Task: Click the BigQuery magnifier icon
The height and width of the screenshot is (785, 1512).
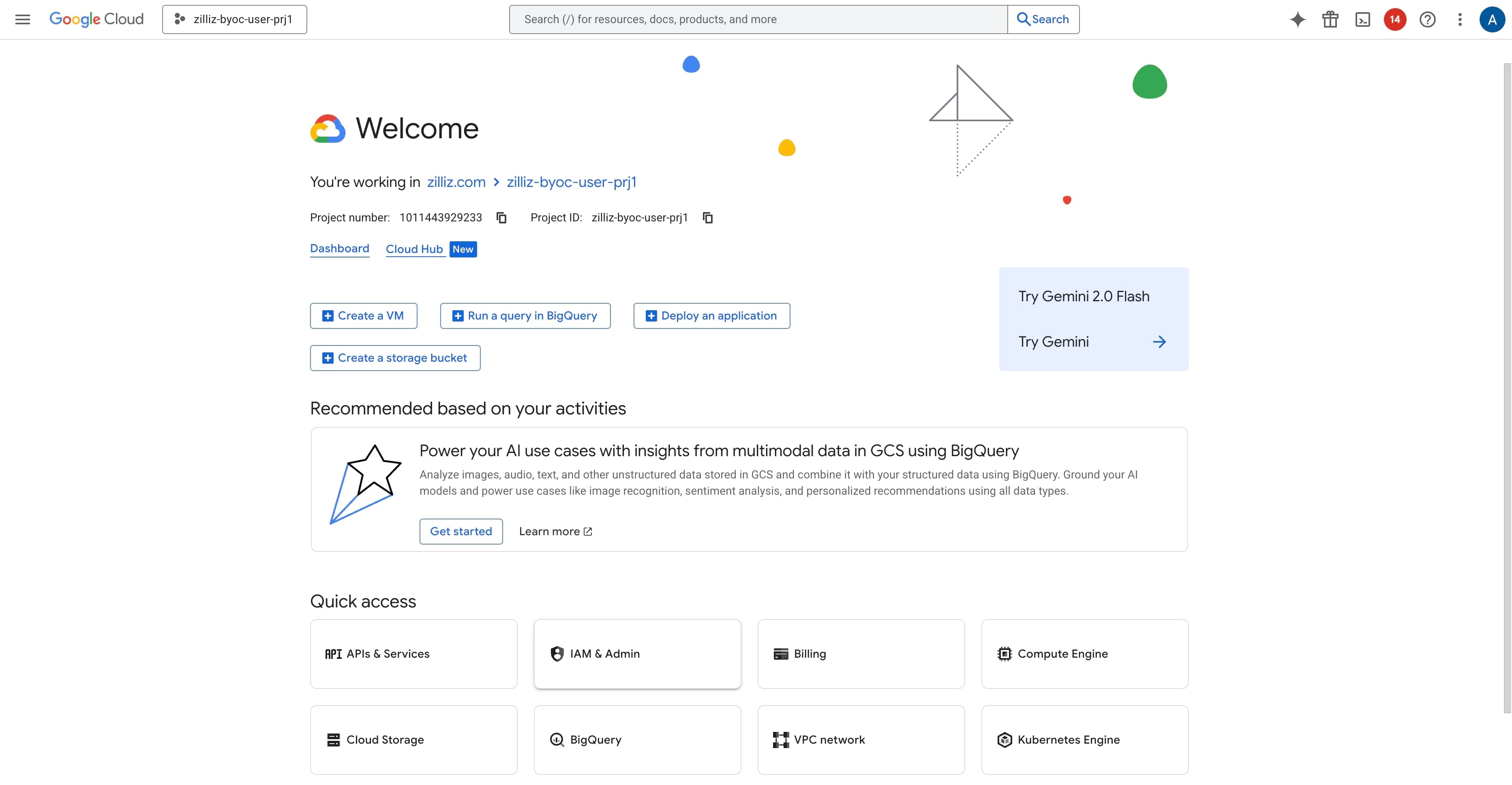Action: point(557,740)
